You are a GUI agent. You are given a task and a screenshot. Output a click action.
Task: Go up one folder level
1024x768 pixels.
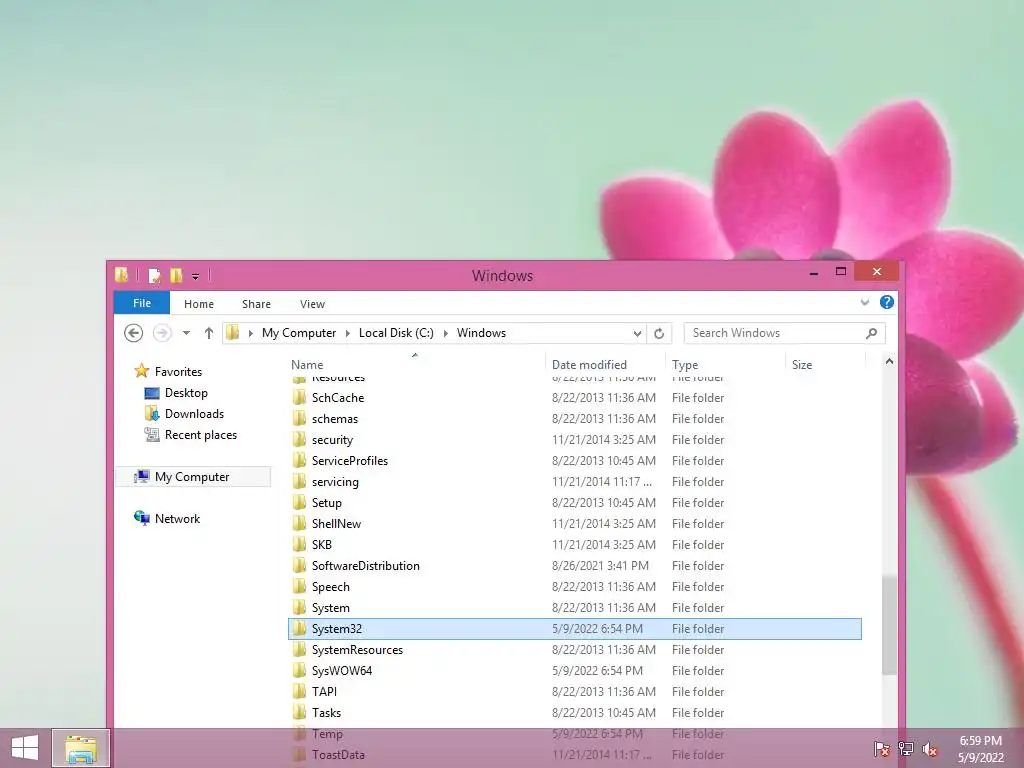[x=208, y=333]
